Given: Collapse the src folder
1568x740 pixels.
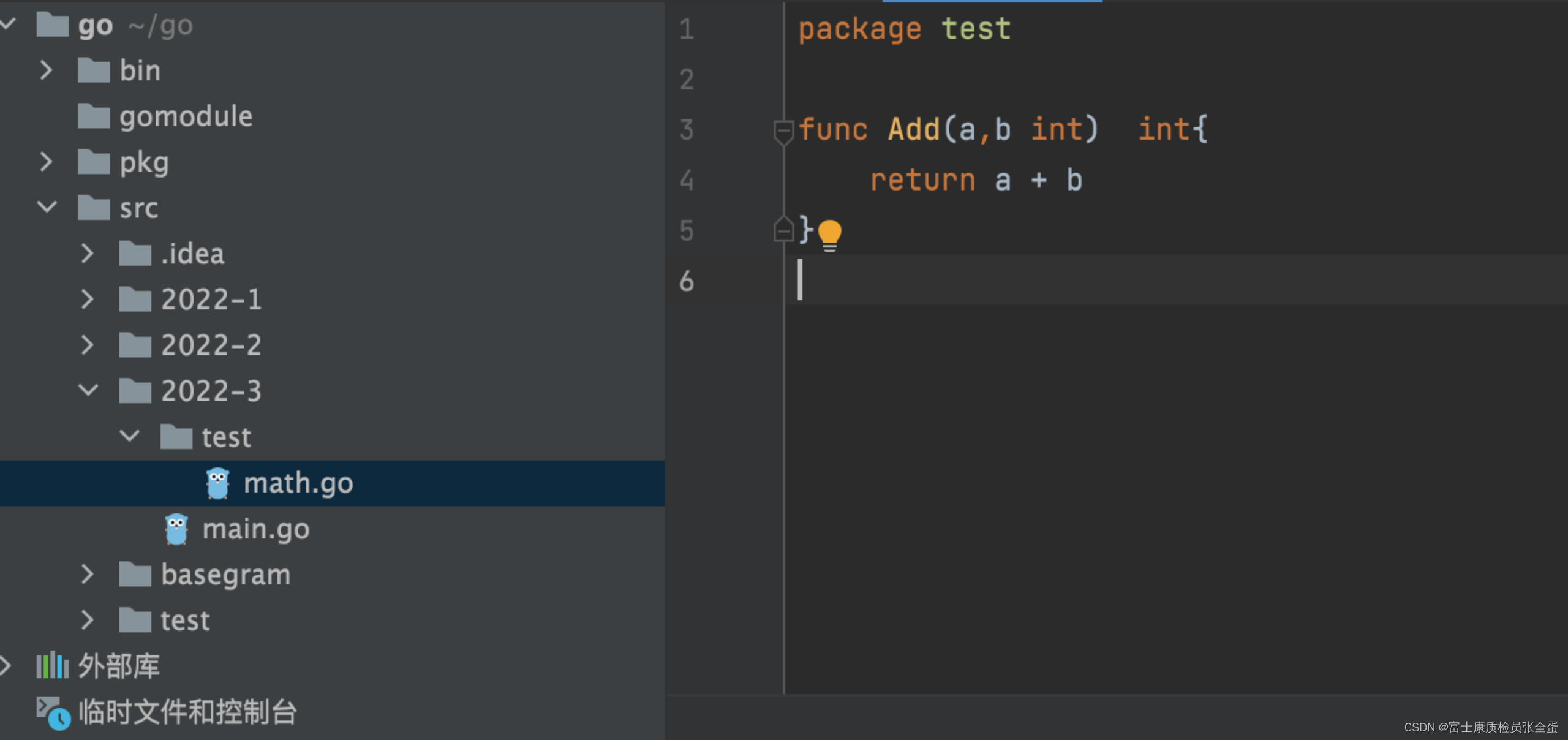Looking at the screenshot, I should pyautogui.click(x=47, y=207).
